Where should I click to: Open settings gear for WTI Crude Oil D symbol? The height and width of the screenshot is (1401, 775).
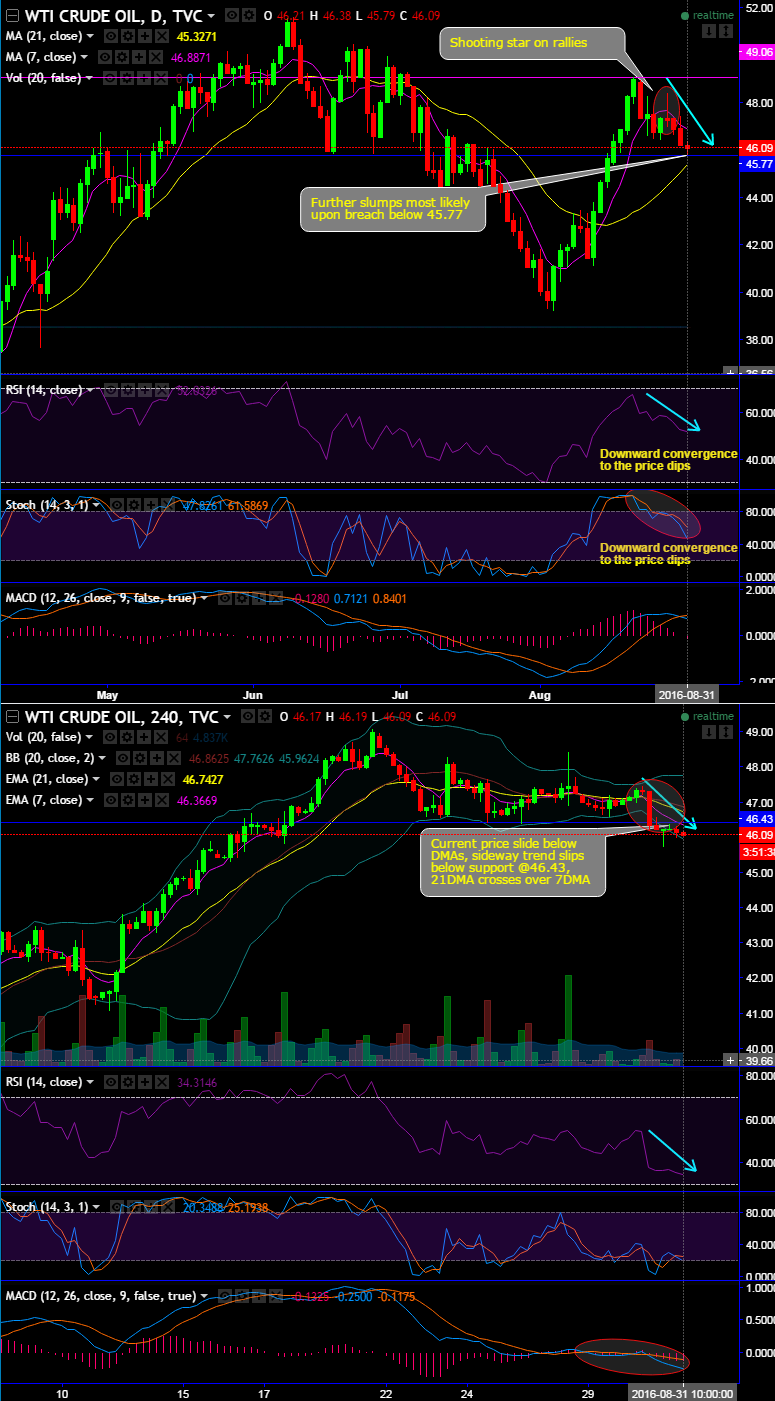coord(247,15)
